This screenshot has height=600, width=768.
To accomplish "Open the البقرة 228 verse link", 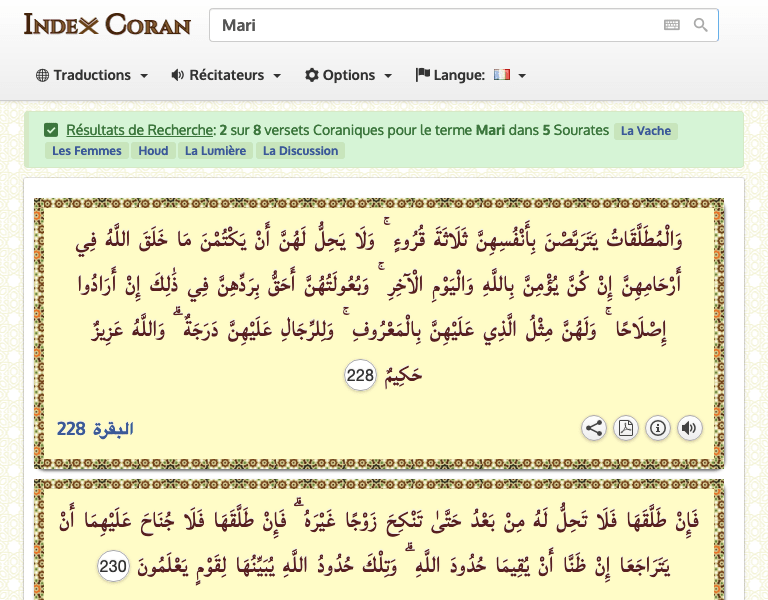I will tap(95, 429).
